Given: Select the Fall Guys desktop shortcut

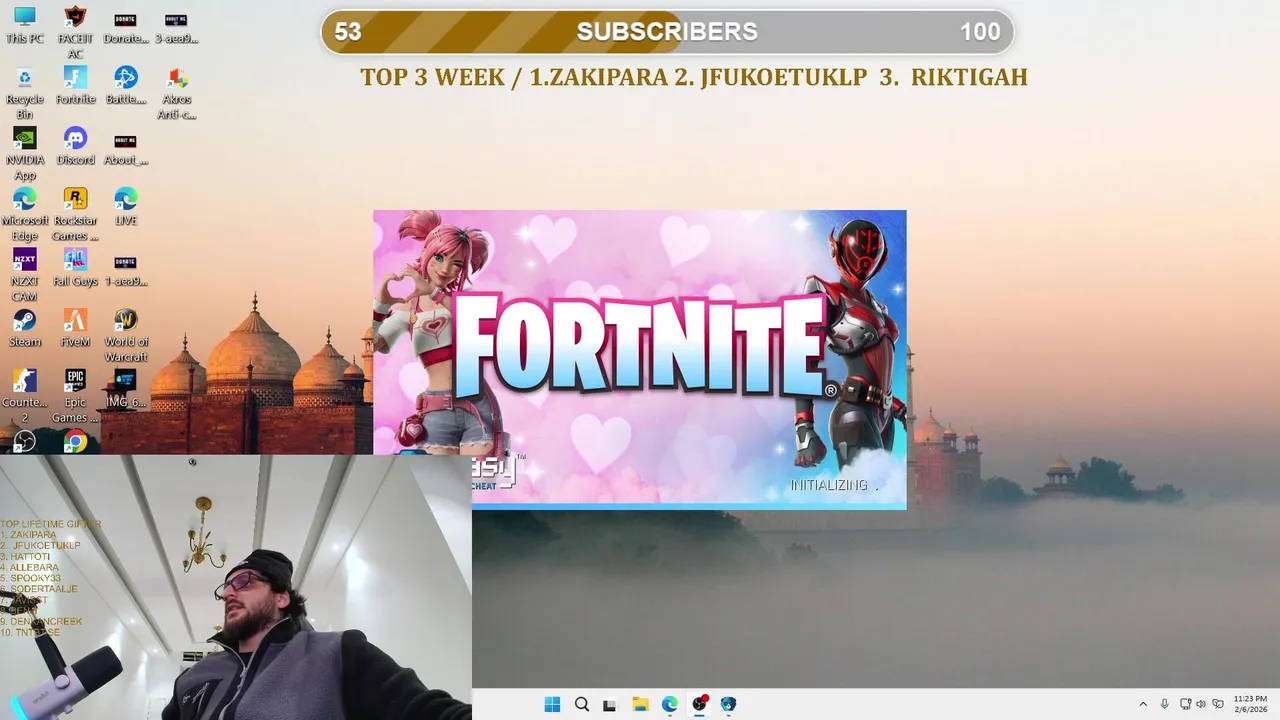Looking at the screenshot, I should tap(75, 268).
